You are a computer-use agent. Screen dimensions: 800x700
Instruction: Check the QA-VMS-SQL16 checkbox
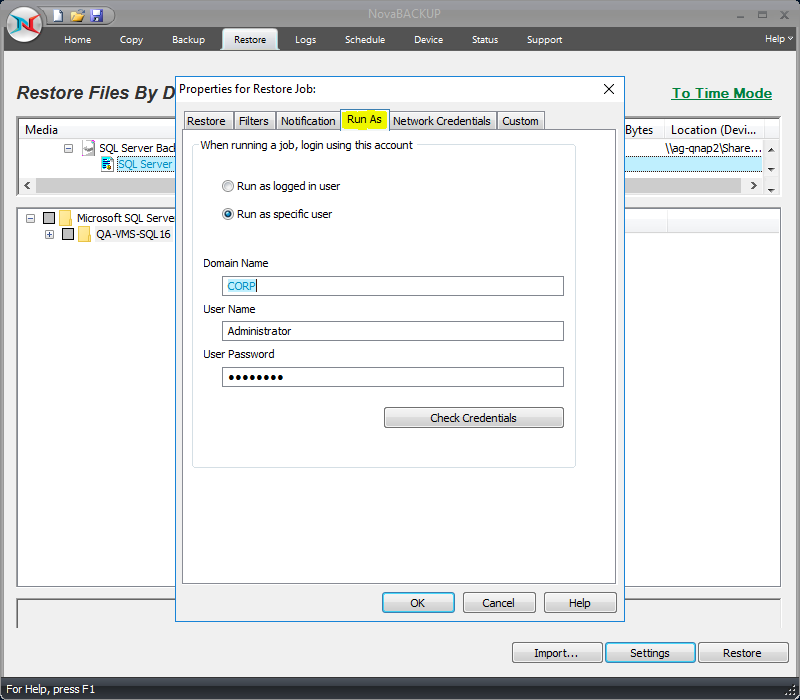point(68,234)
